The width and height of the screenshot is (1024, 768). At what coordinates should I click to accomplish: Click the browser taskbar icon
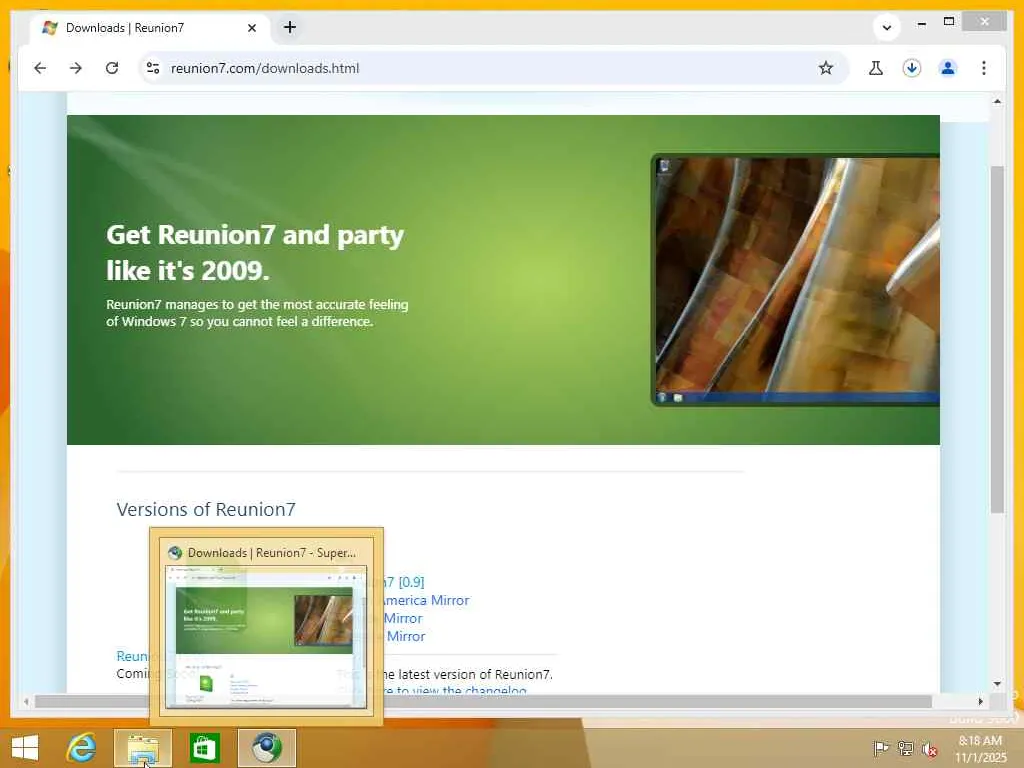pos(266,748)
